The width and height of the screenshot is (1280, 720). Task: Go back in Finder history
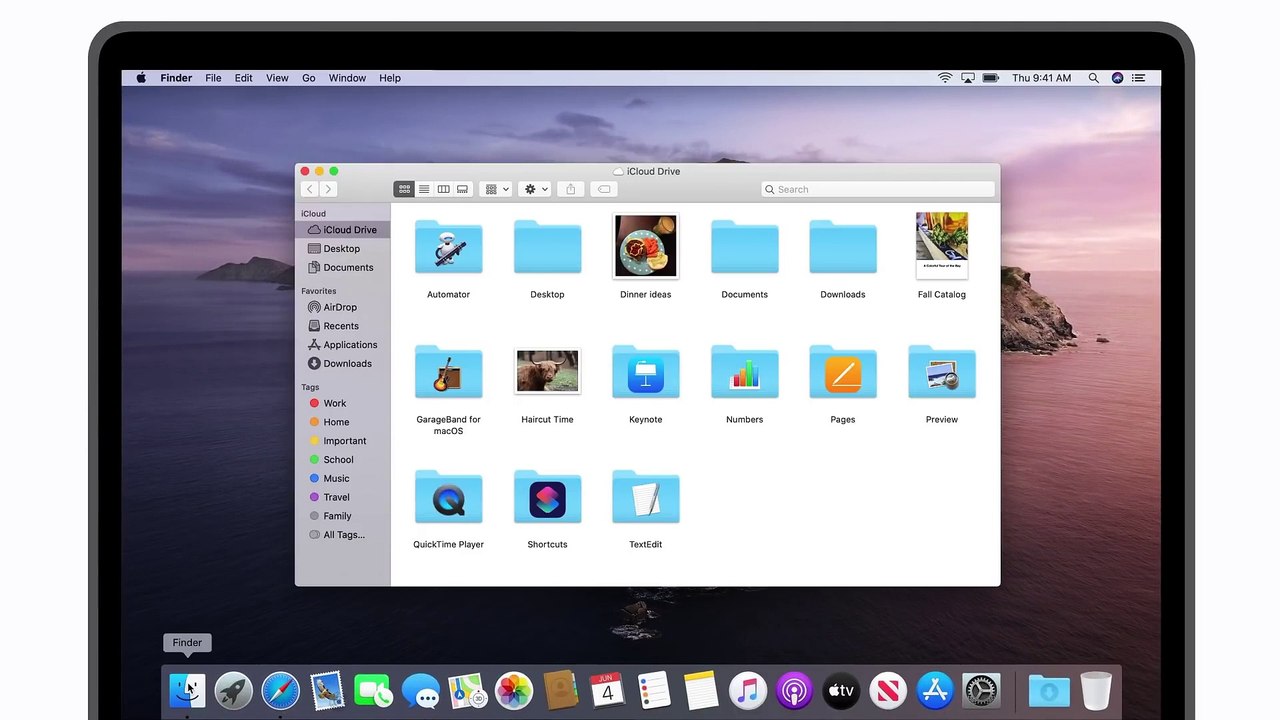pos(310,189)
